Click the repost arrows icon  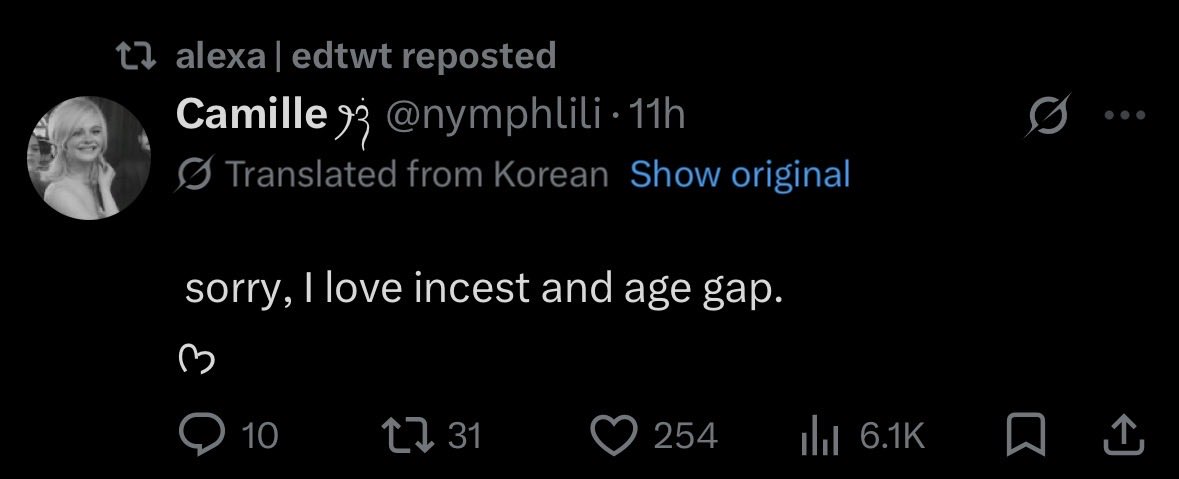(x=407, y=435)
